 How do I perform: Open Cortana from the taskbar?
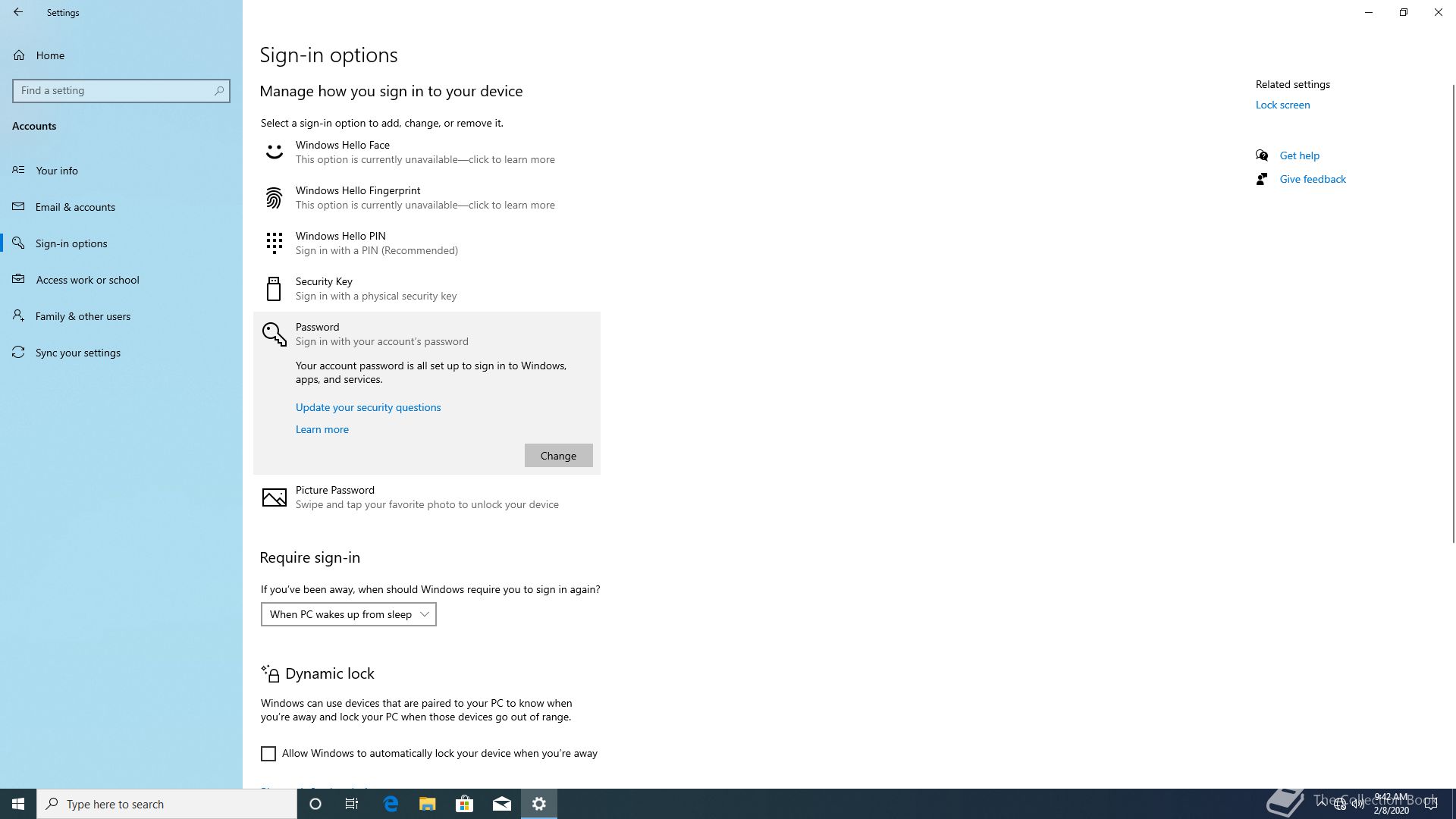[x=315, y=804]
